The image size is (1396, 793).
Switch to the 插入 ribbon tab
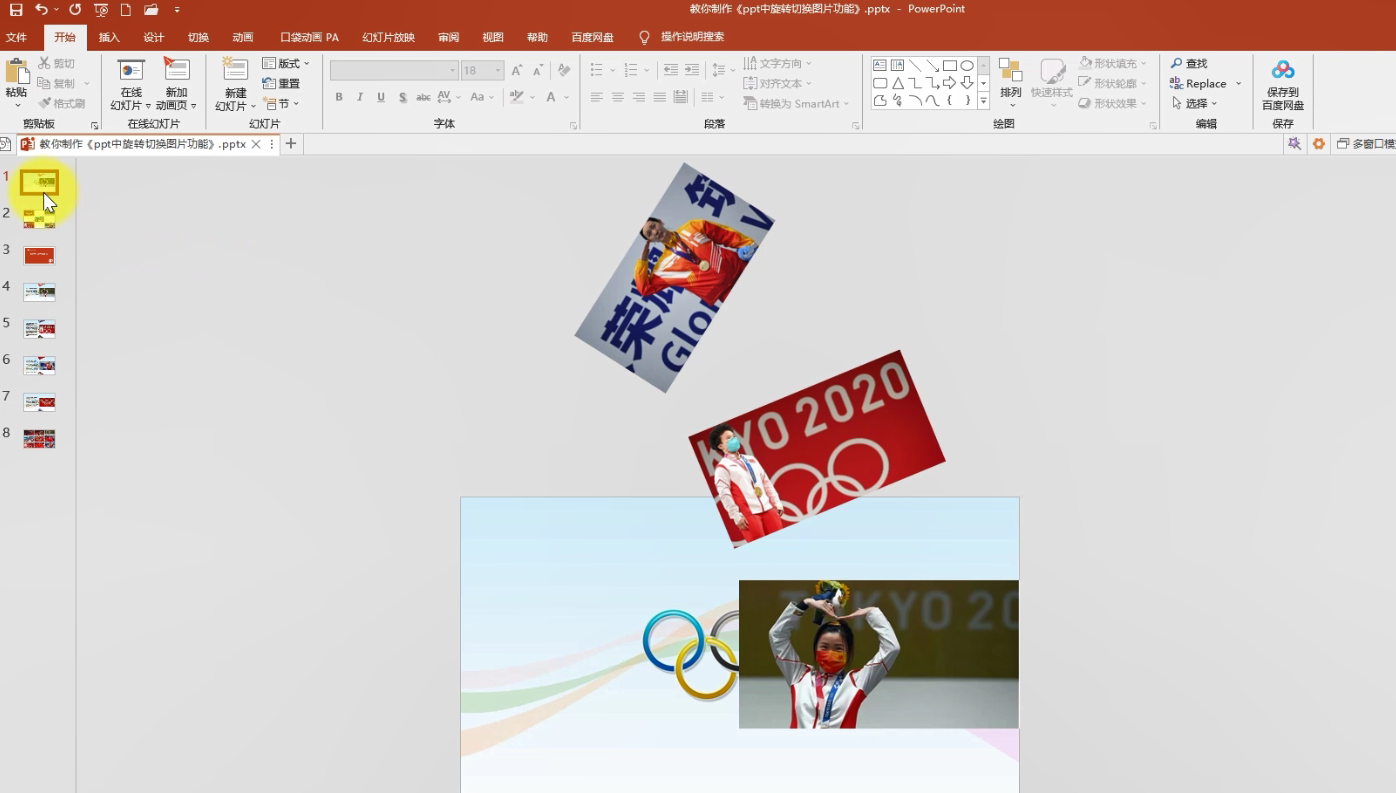(109, 37)
